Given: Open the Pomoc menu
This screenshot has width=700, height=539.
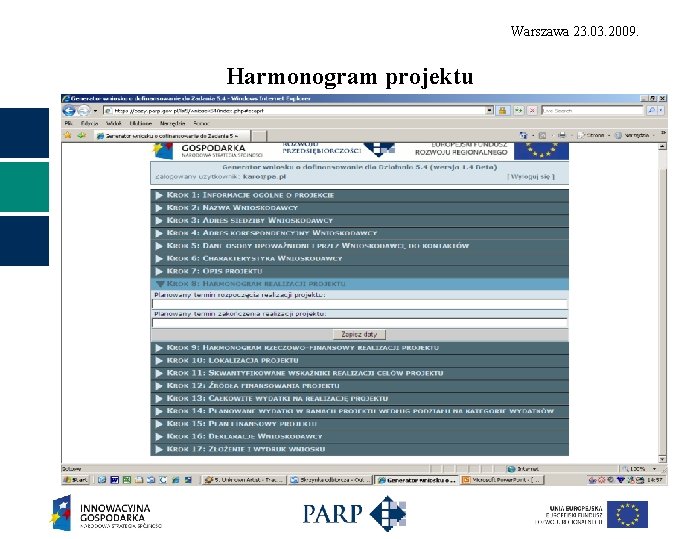Looking at the screenshot, I should pos(201,123).
